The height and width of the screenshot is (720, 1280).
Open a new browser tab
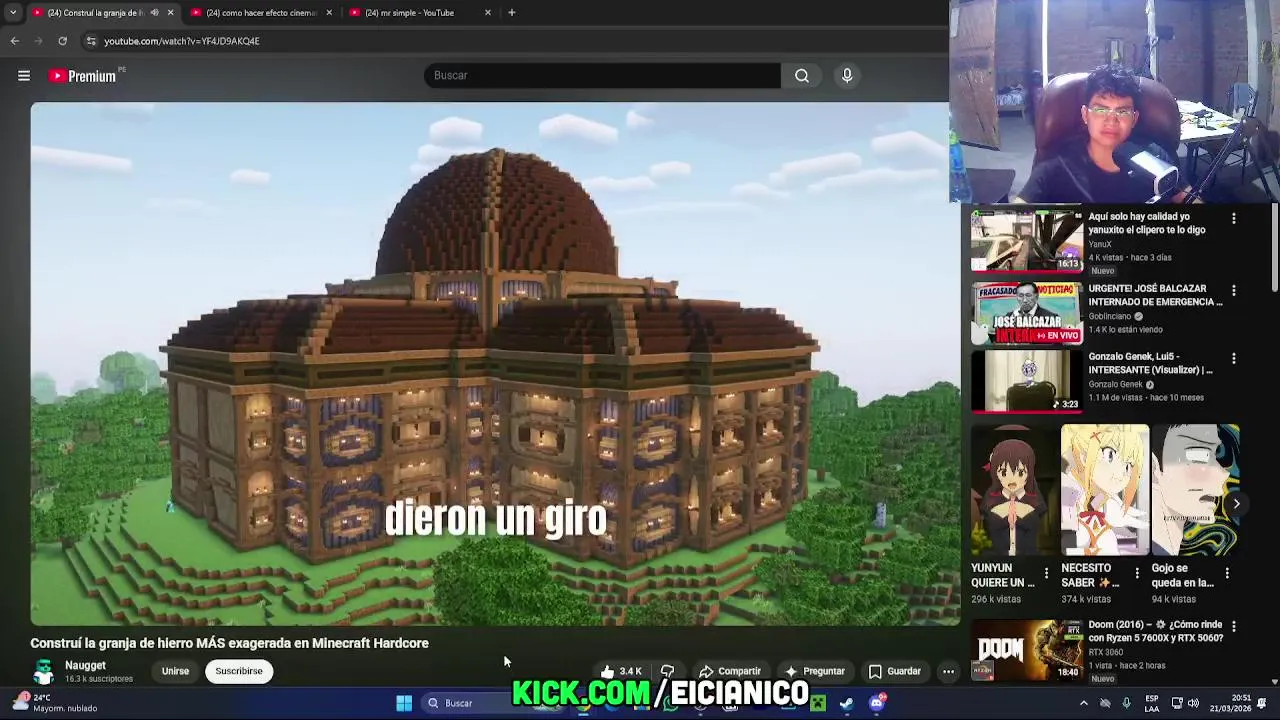[511, 13]
